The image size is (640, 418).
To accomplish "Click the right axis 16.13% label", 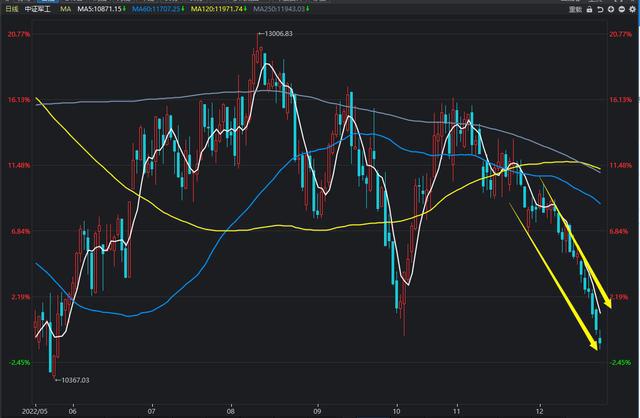I will click(x=620, y=100).
